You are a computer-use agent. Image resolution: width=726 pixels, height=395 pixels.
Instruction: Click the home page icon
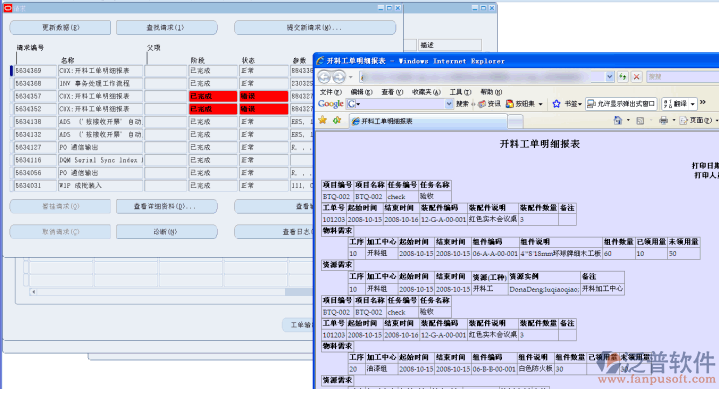tap(618, 120)
